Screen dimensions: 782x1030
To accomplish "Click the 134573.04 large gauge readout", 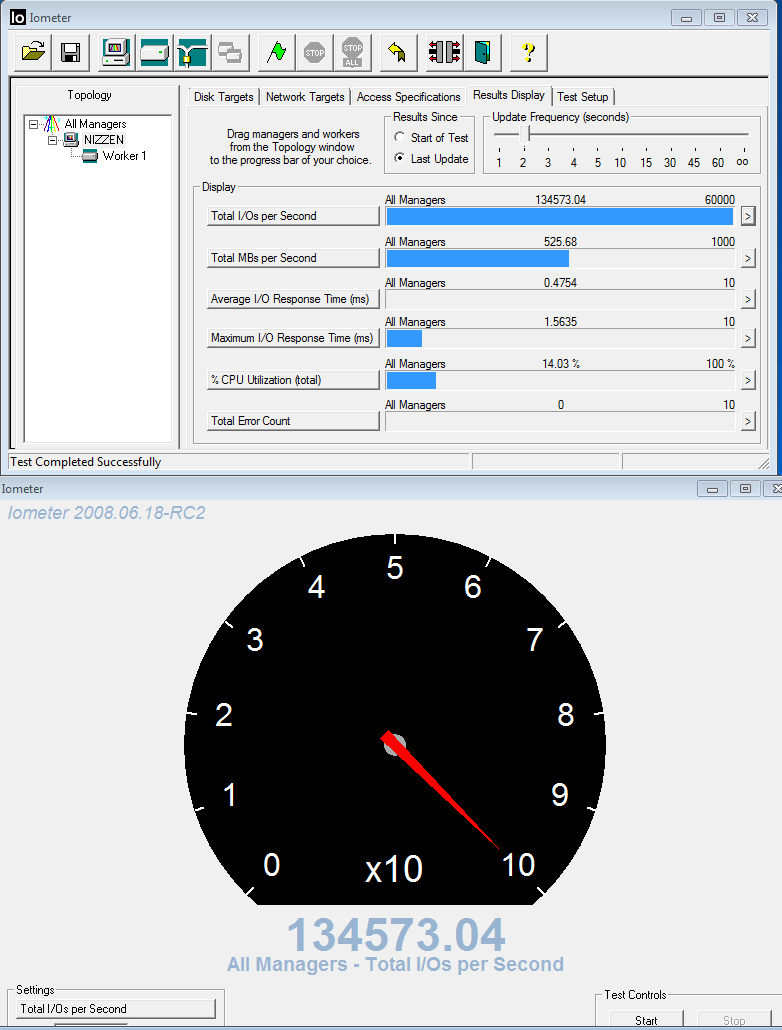I will 396,934.
